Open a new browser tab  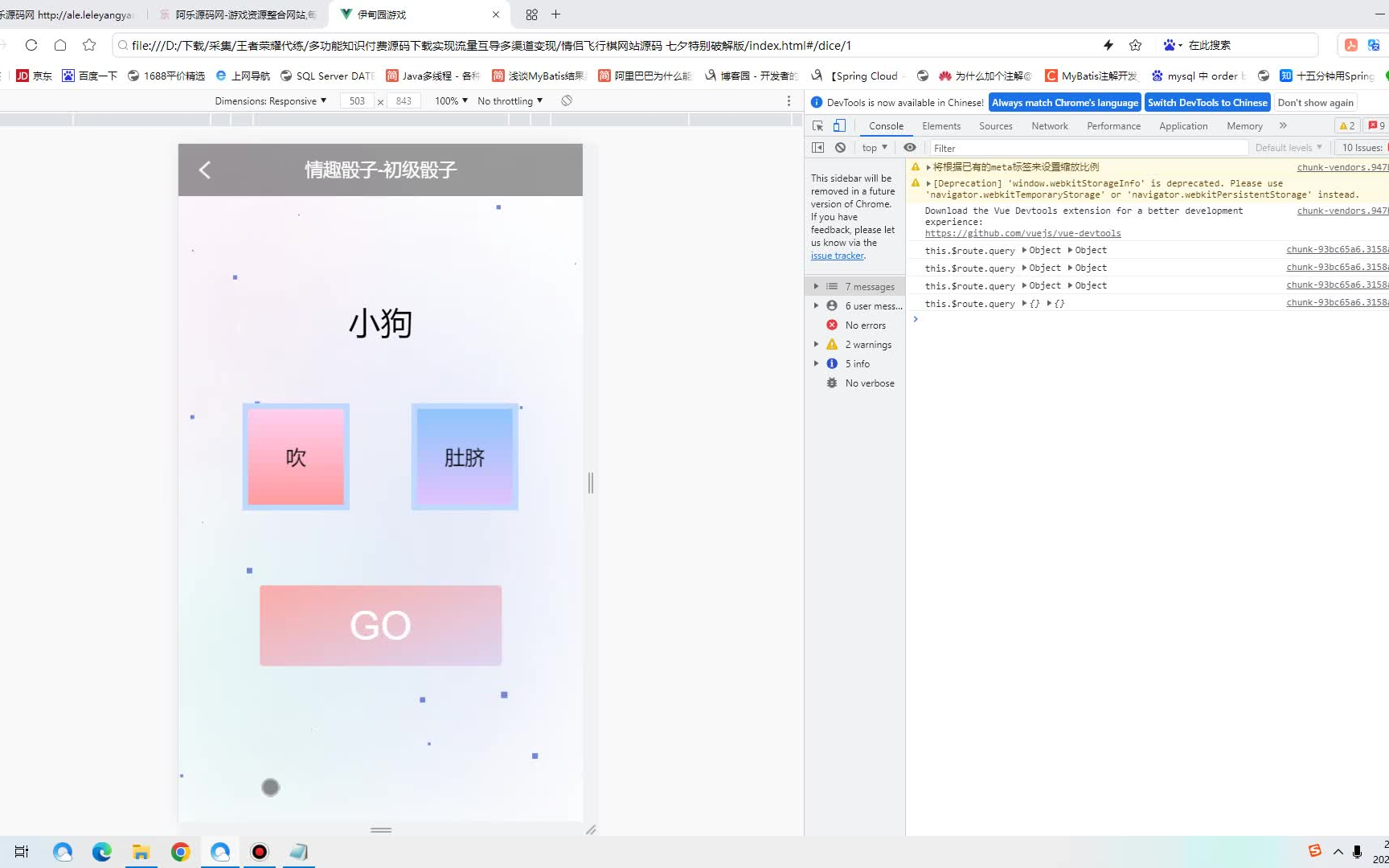click(x=555, y=14)
